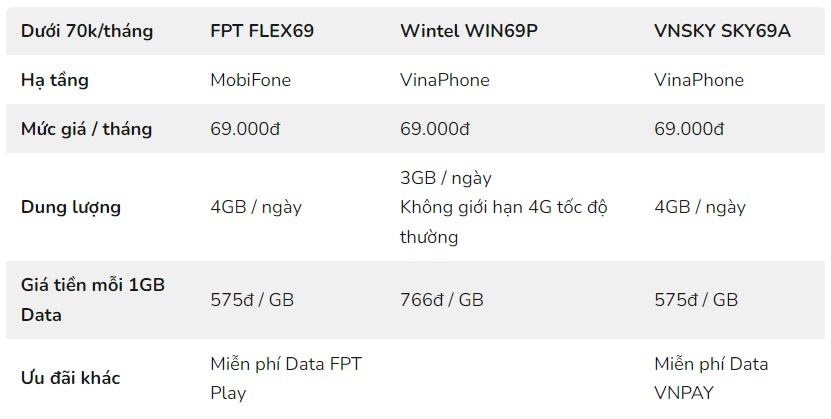Click VinaPhone in the VNSKY SKY69A column
This screenshot has width=831, height=419.
point(699,80)
